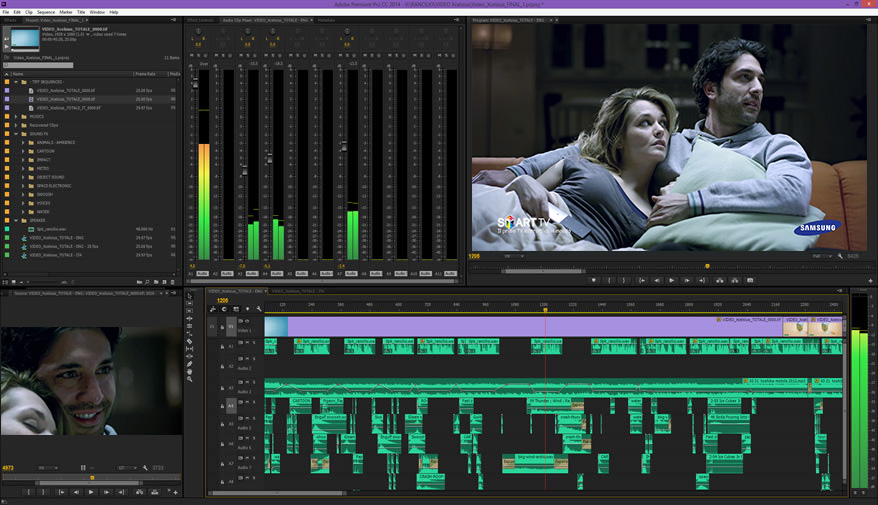Choose the Pen tool in tools panel
The image size is (878, 505).
189,364
